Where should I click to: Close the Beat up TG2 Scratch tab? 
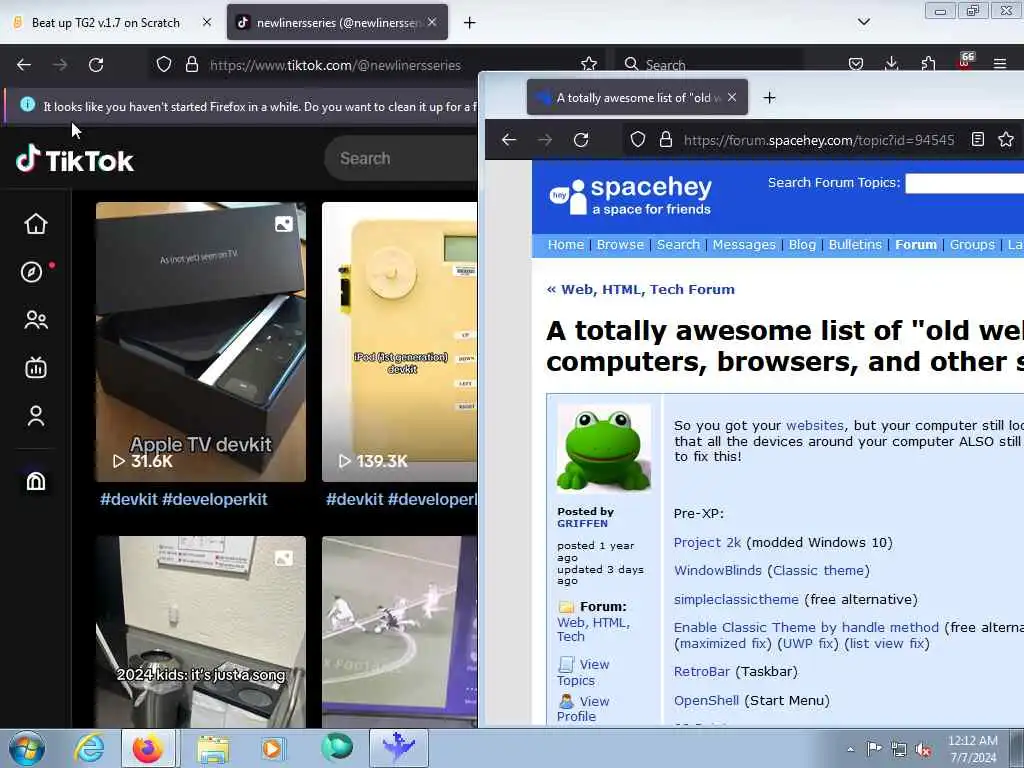pyautogui.click(x=207, y=22)
